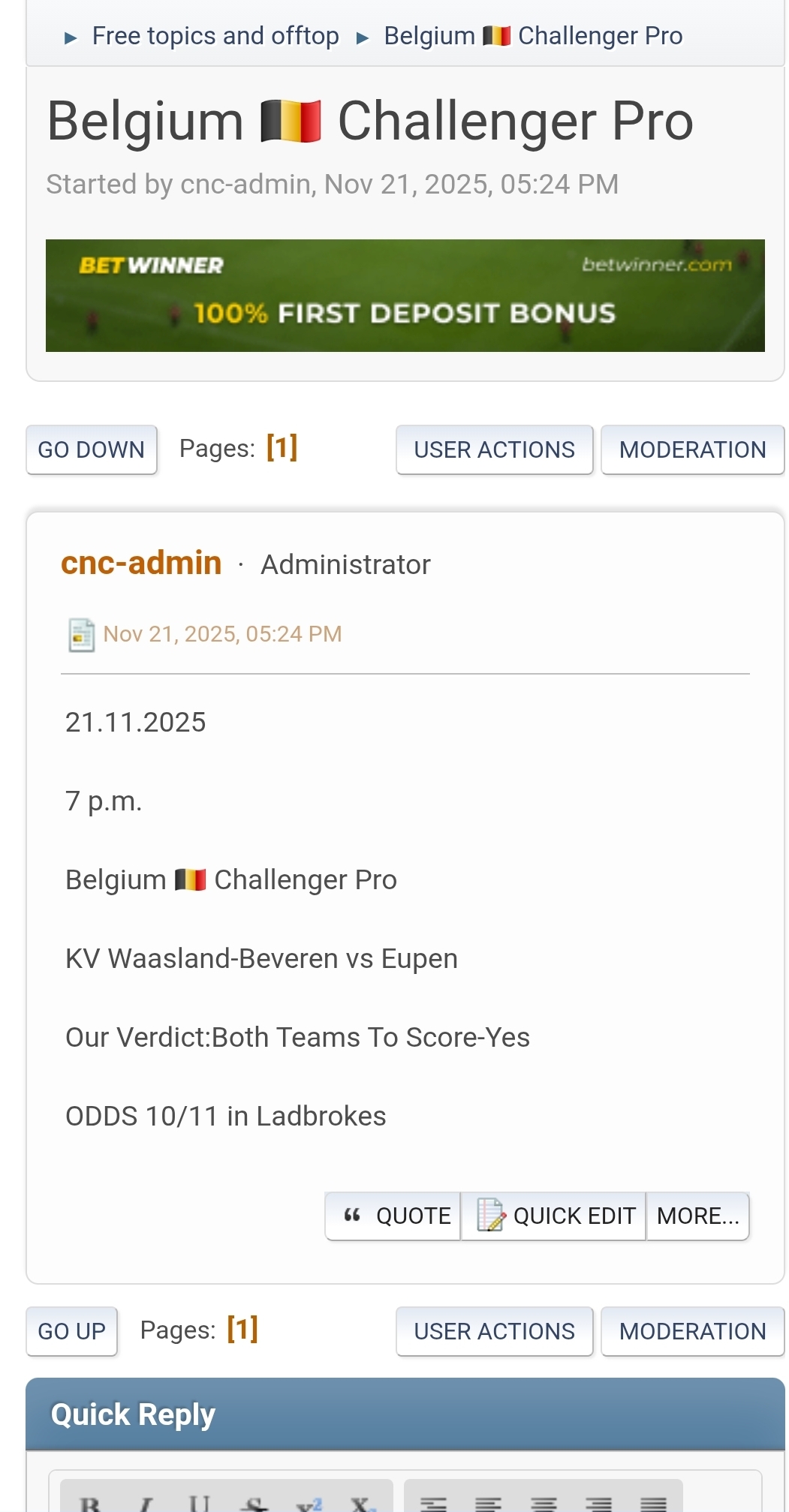Viewport: 789px width, 1512px height.
Task: Open the cnc-admin profile link
Action: (141, 563)
